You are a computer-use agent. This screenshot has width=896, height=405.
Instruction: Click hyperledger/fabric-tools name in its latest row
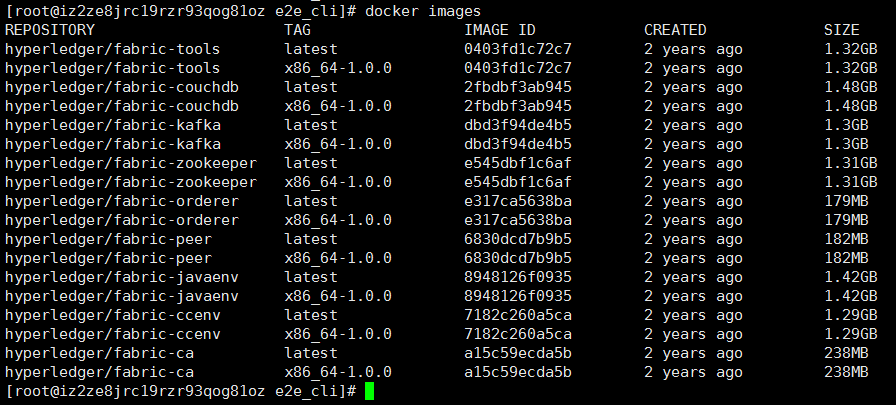[x=112, y=49]
